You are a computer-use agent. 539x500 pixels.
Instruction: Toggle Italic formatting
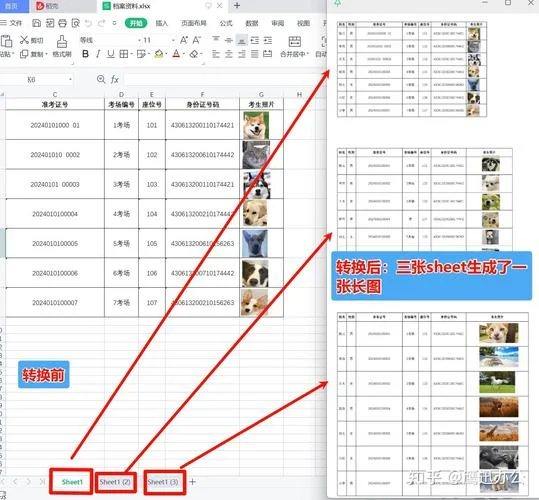[x=98, y=54]
